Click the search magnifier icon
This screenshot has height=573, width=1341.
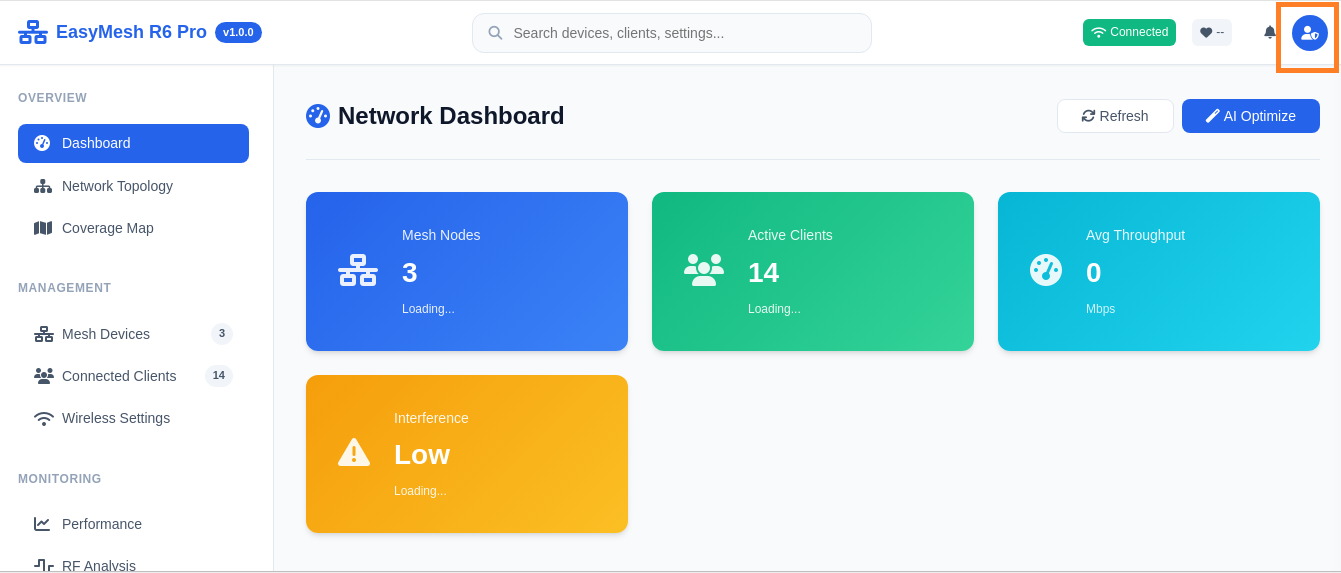click(495, 33)
